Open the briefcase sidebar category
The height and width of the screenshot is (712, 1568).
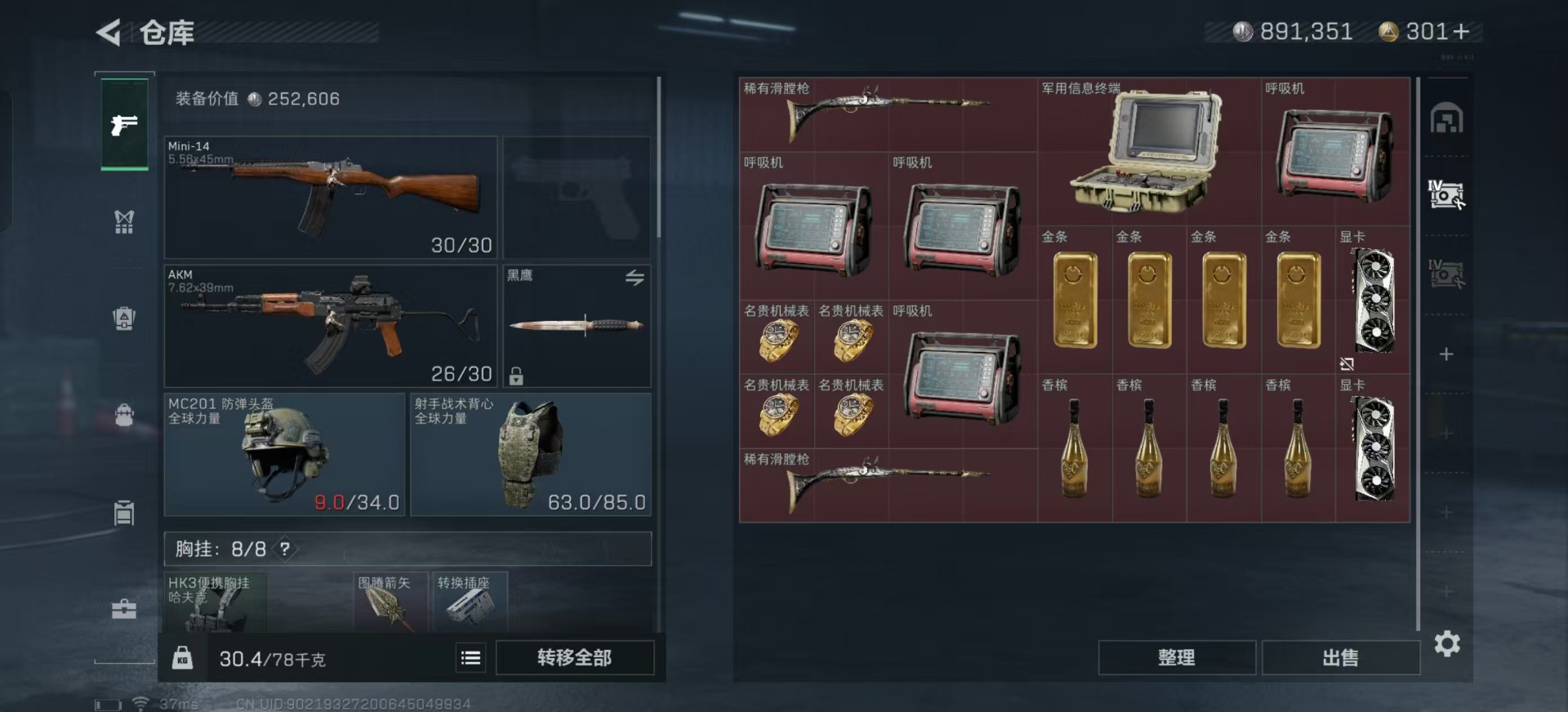click(124, 609)
